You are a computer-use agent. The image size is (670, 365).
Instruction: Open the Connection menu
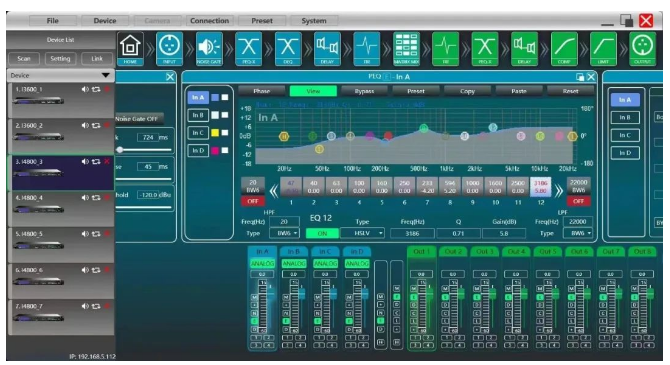[209, 21]
